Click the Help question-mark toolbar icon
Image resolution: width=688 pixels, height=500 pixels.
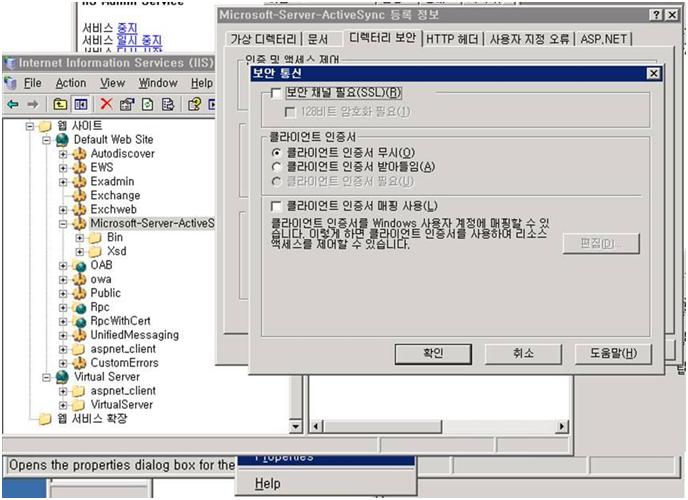[x=194, y=104]
